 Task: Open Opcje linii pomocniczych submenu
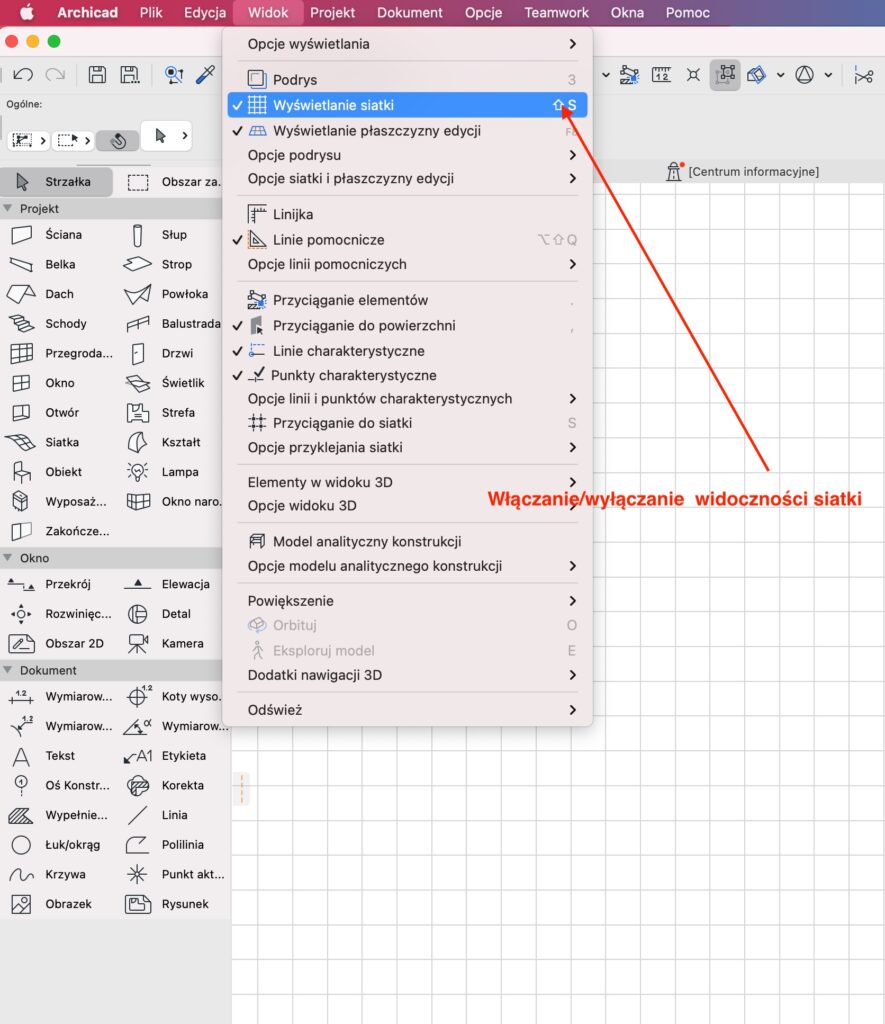tap(407, 264)
